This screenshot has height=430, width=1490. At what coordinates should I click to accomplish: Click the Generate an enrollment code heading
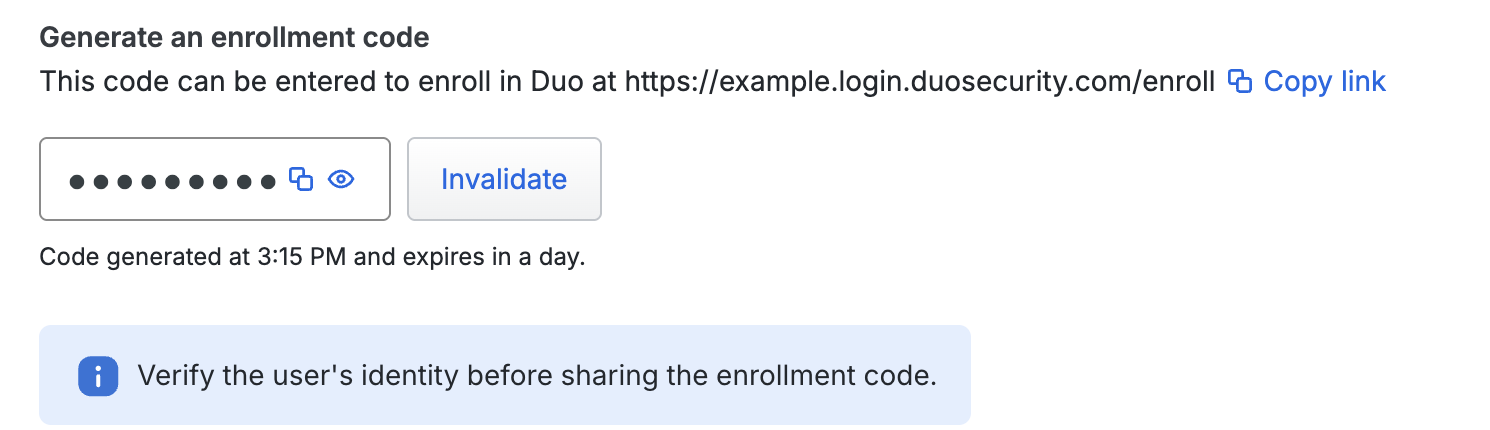tap(234, 39)
